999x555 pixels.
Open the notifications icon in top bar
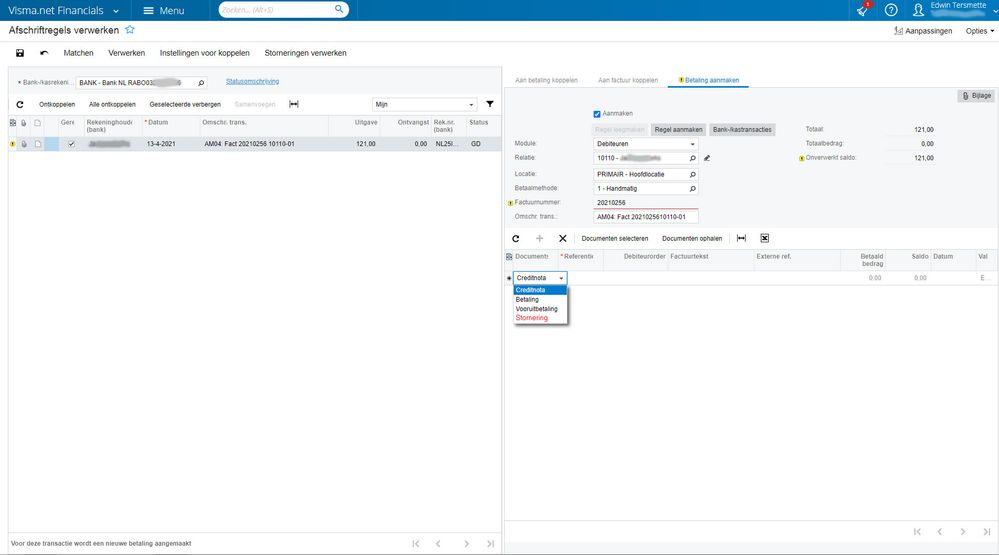pyautogui.click(x=862, y=10)
